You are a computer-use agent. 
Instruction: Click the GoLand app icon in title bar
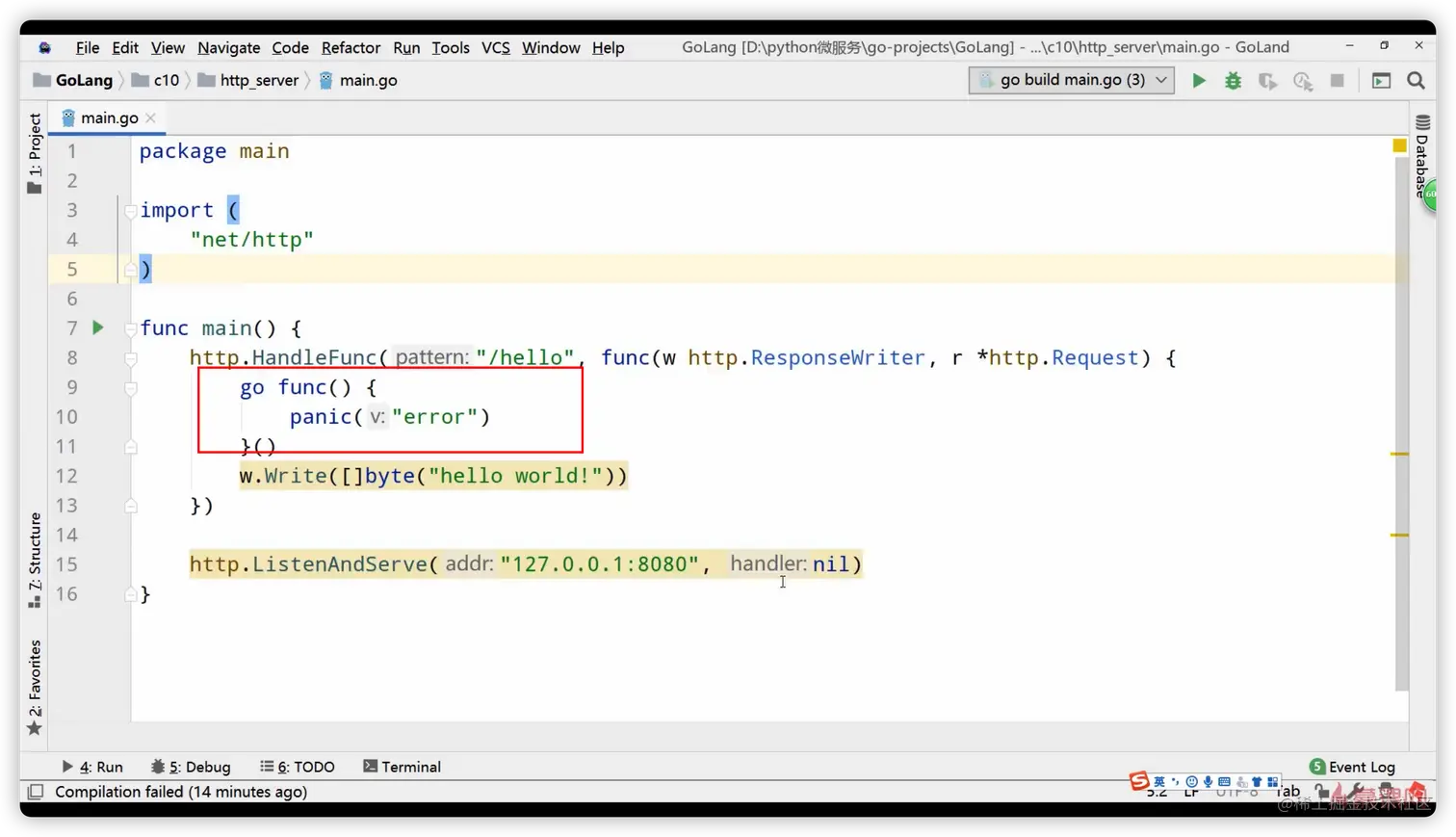tap(45, 47)
